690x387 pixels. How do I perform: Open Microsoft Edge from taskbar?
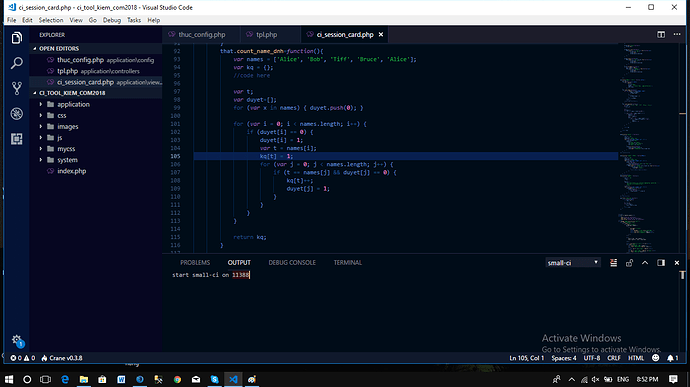pyautogui.click(x=65, y=379)
